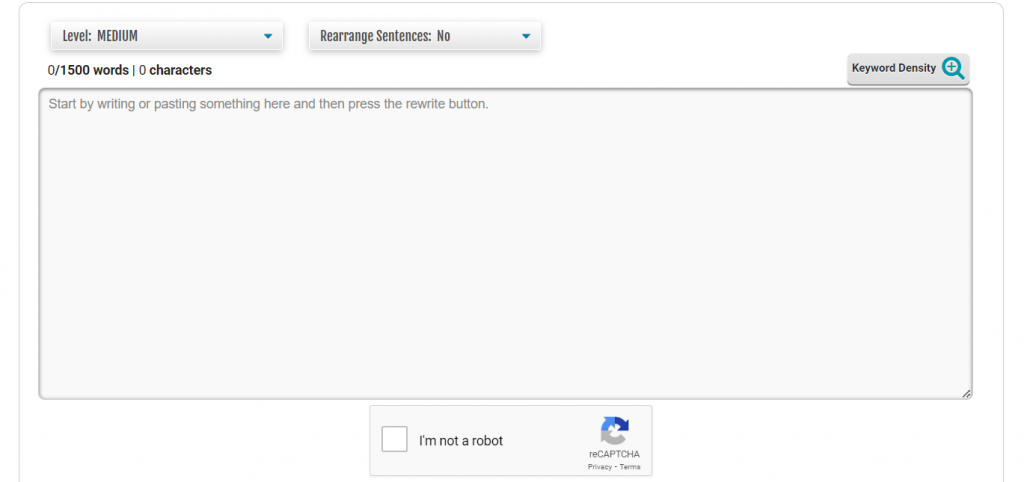This screenshot has width=1024, height=482.
Task: Click the blue arrow beside Rearrange Sentences No
Action: coord(526,36)
